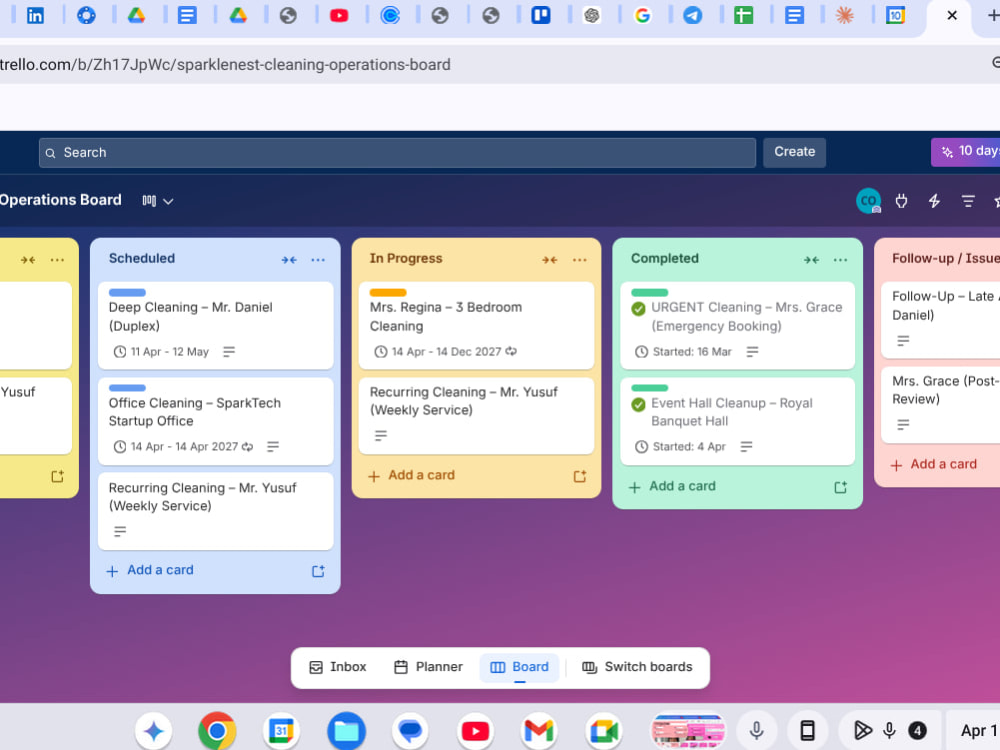
Task: Open the Power-Ups plug icon
Action: 901,201
